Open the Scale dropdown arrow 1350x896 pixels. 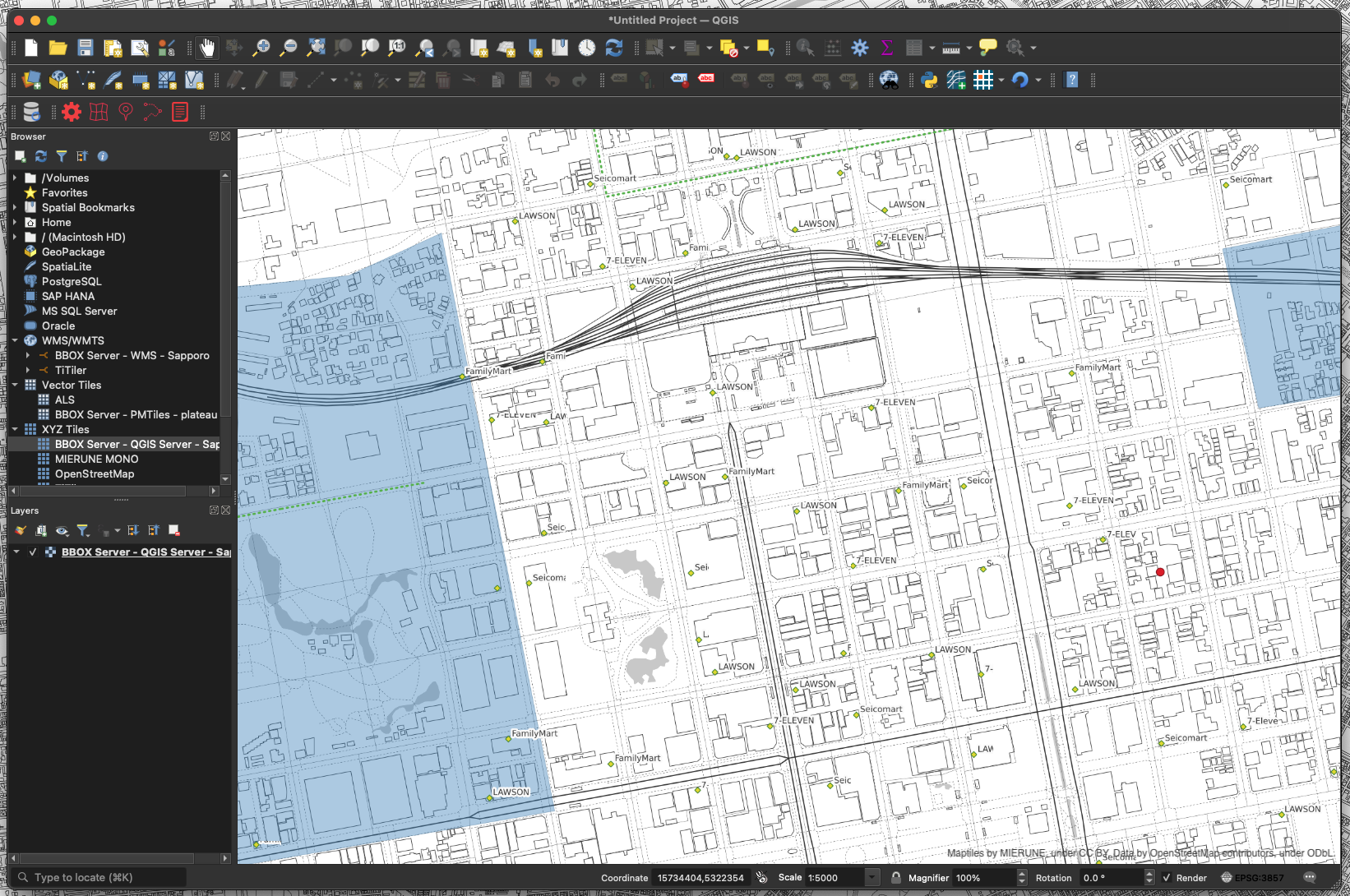pos(872,878)
